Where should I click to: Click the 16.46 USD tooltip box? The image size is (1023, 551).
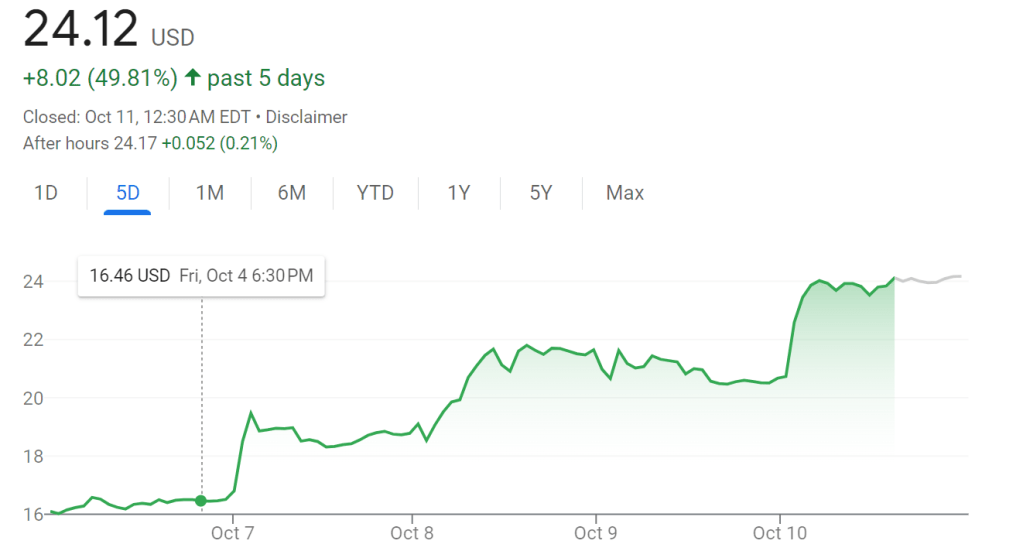[201, 276]
